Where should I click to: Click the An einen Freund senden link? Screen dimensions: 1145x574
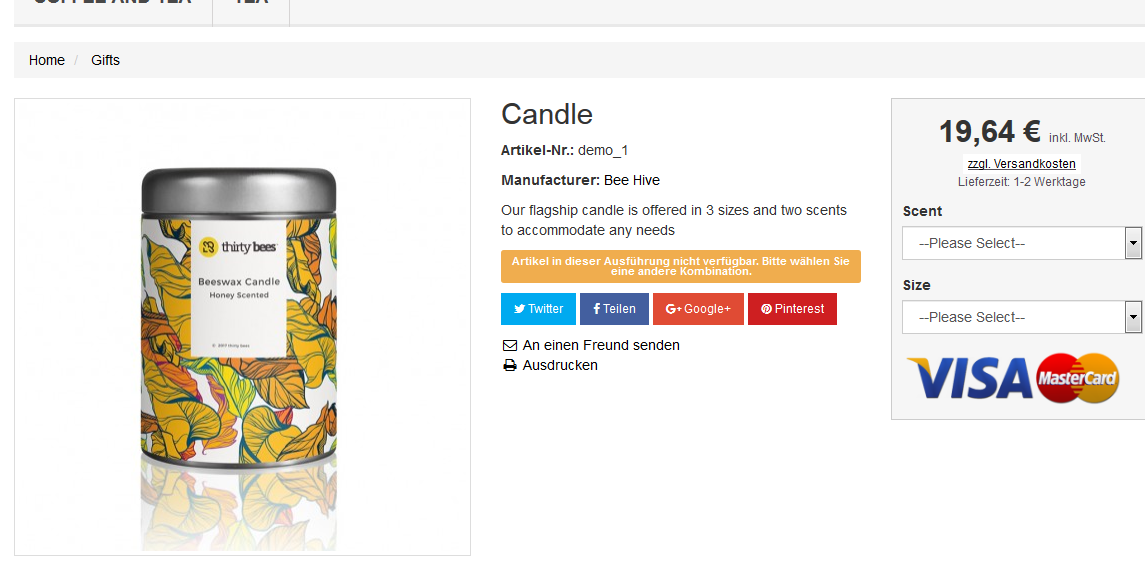[x=601, y=345]
